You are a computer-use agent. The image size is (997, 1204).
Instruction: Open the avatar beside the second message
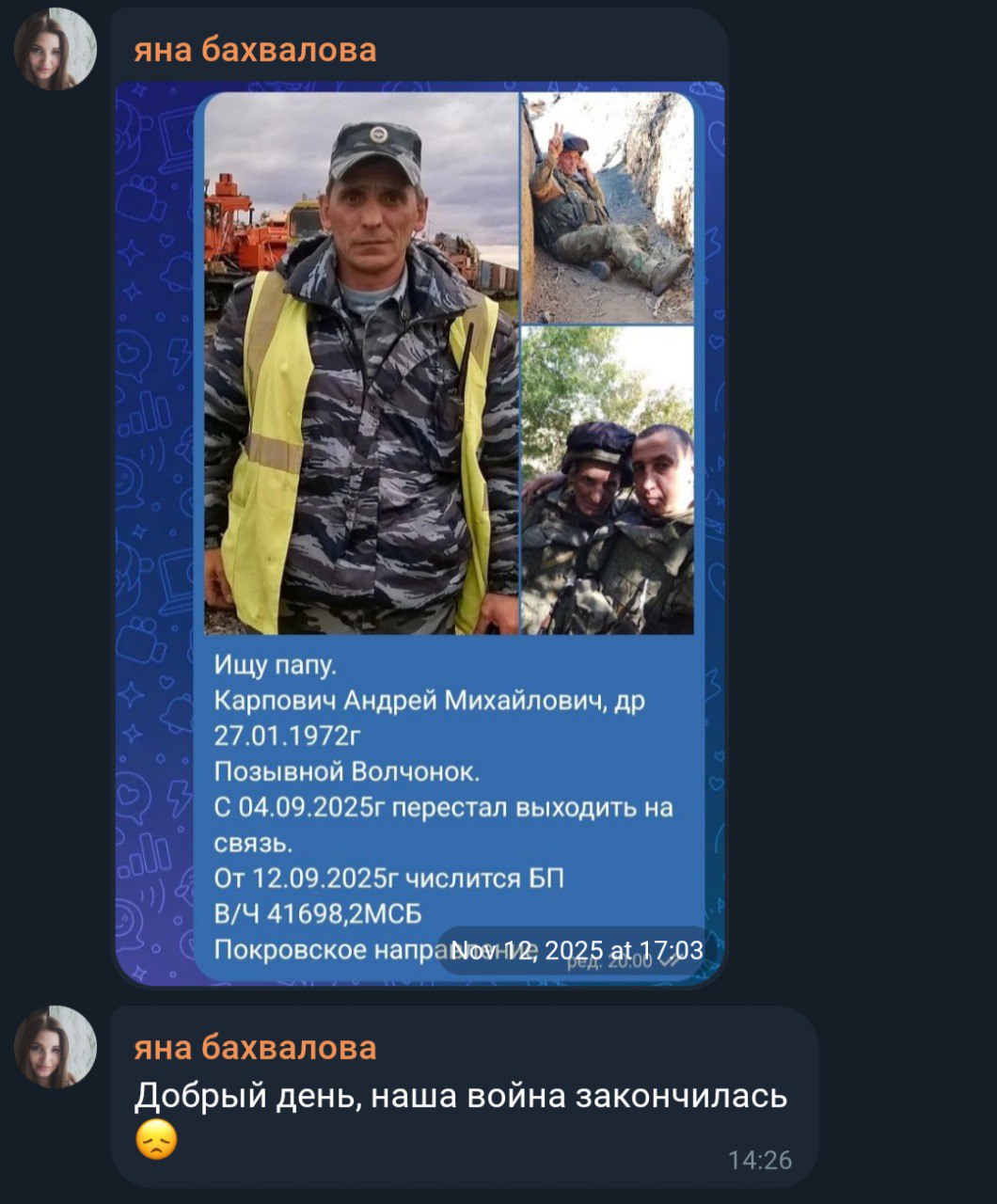55,1047
